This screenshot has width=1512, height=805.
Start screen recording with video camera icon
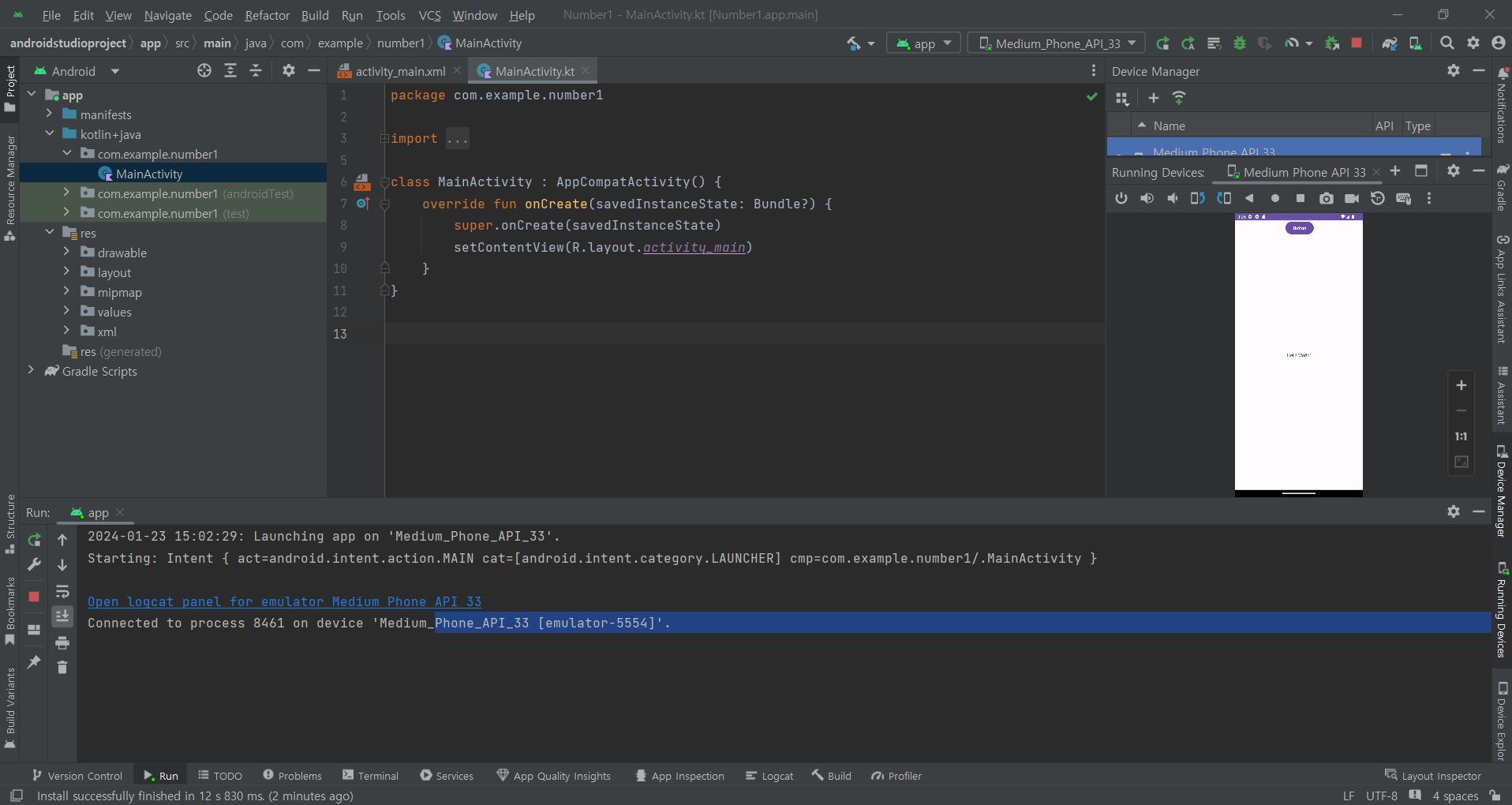(1352, 198)
